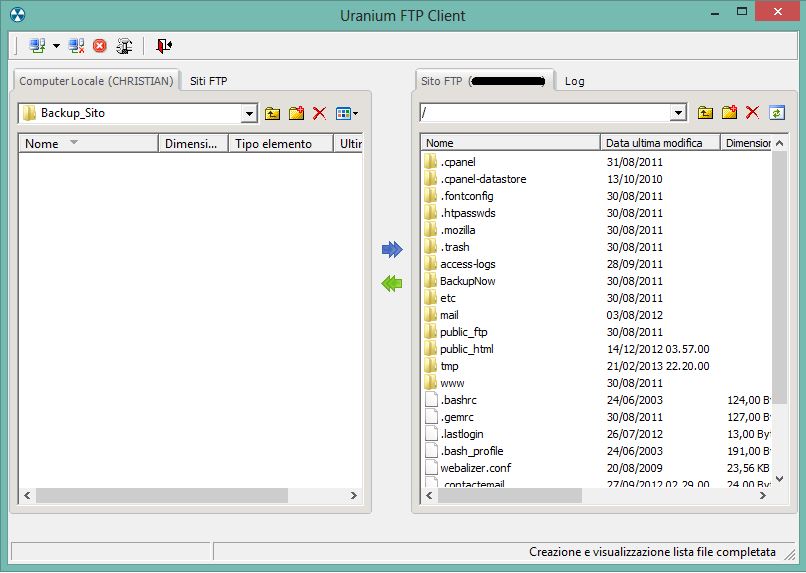Sort remote list by Nome column
The width and height of the screenshot is (806, 573).
510,142
